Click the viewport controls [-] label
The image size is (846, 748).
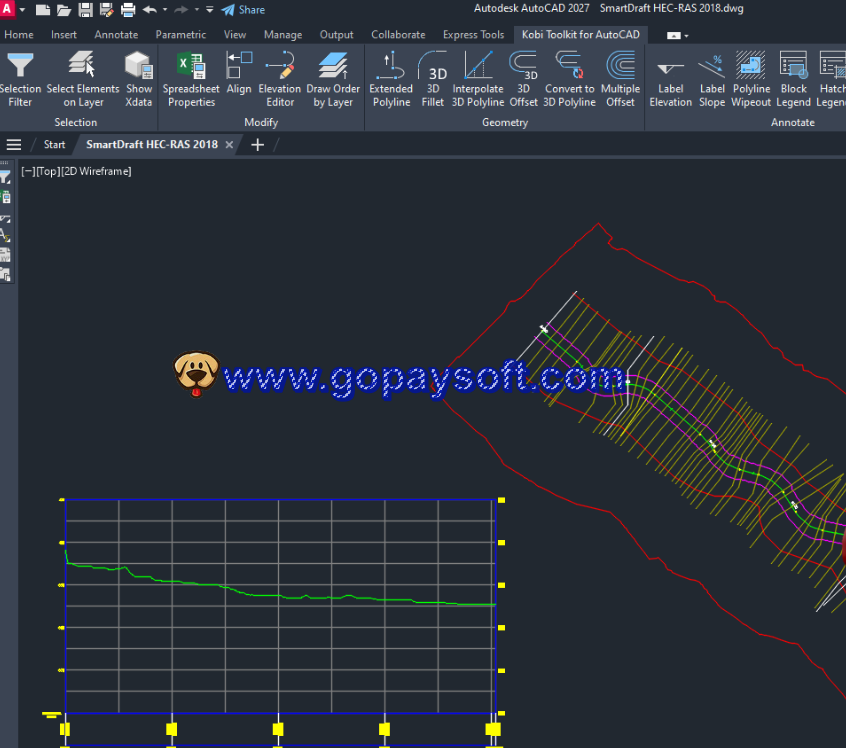[28, 171]
